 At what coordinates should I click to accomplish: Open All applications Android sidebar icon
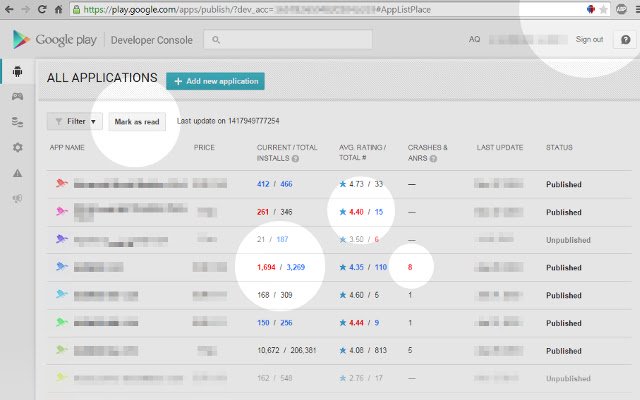coord(17,71)
